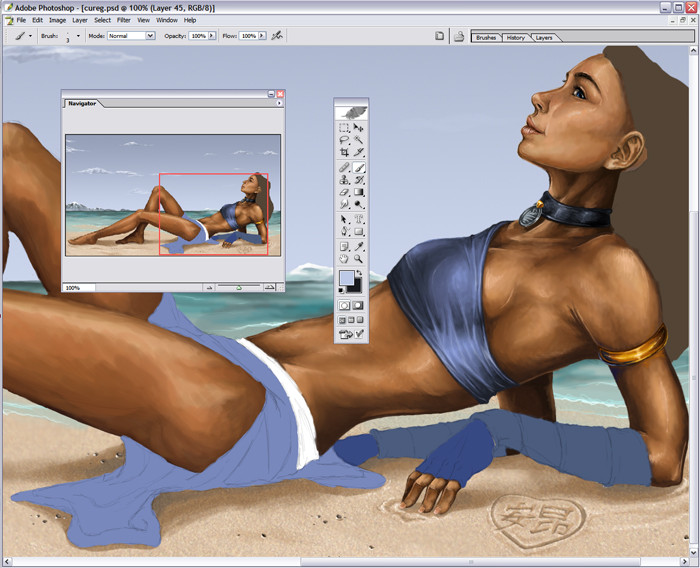Click the background color swatch

click(x=356, y=288)
